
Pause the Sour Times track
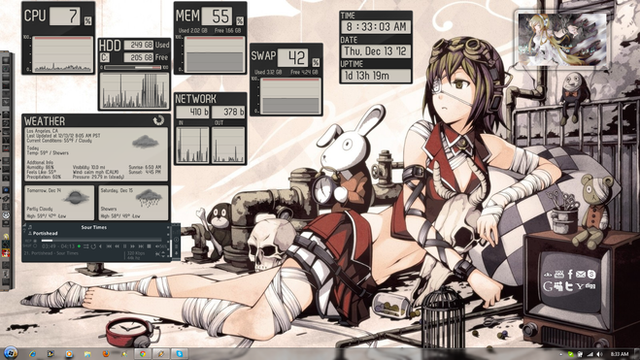(124, 246)
